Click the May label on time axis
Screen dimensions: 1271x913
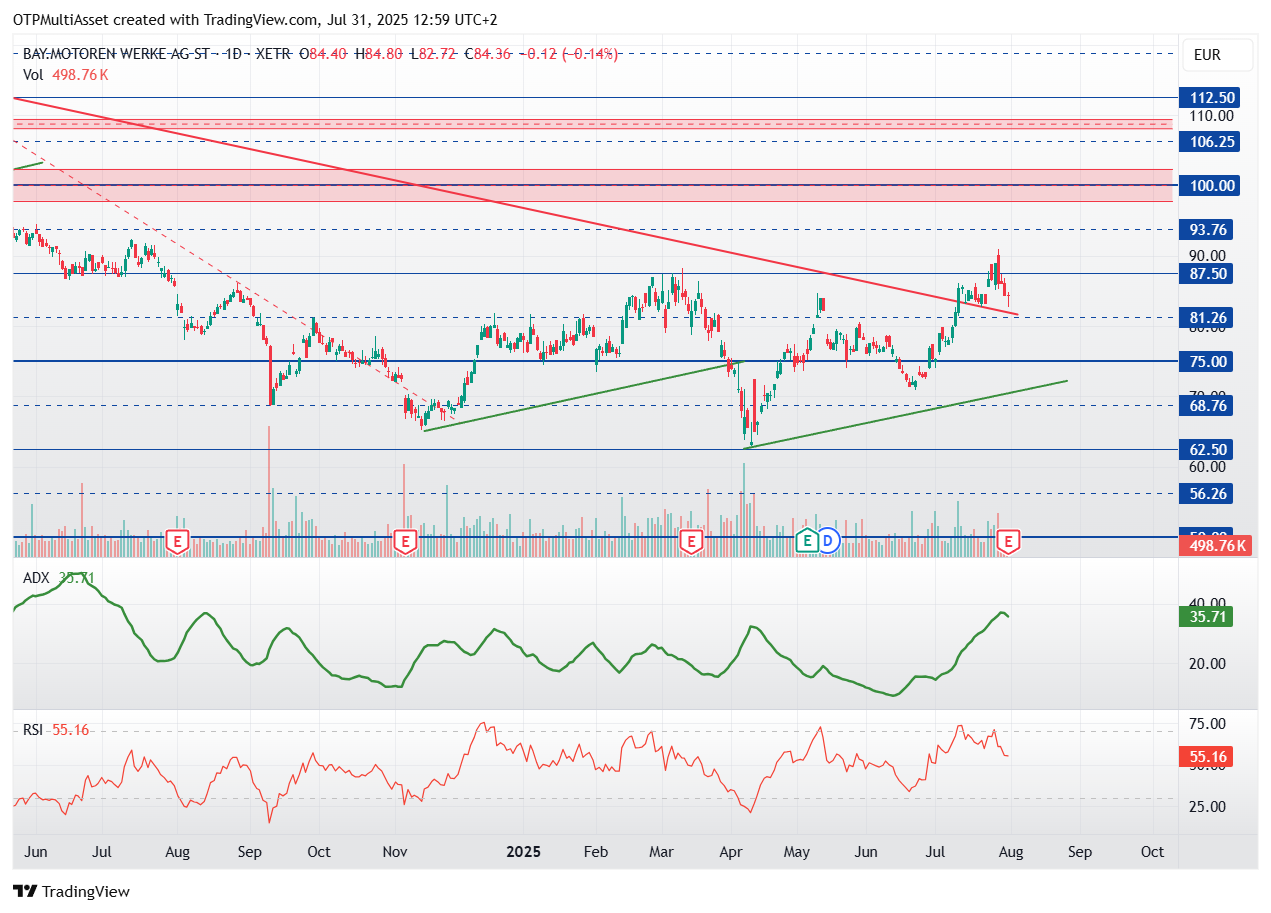click(796, 852)
